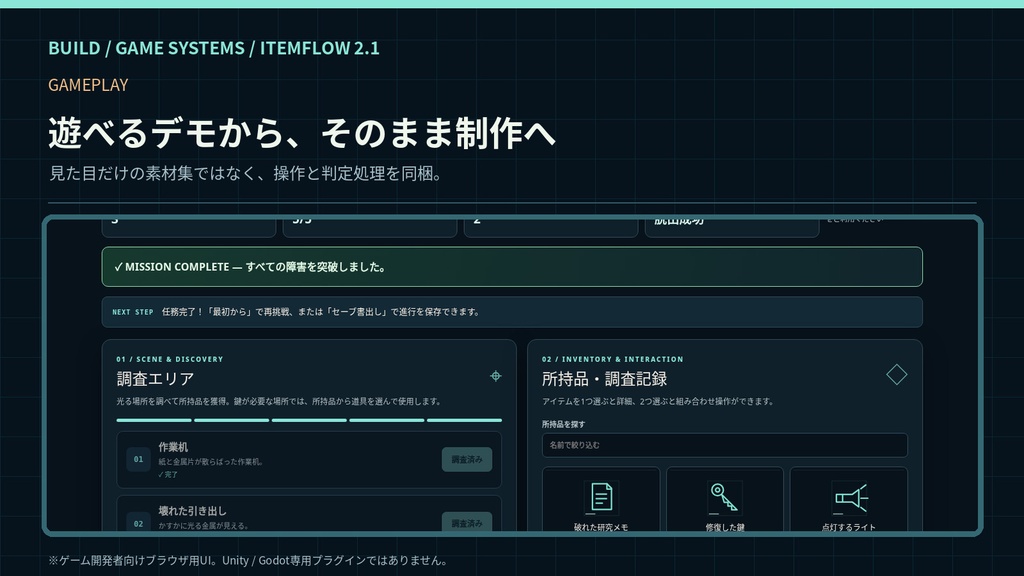Click the Unity / Godot footnote text
This screenshot has height=576, width=1024.
[248, 560]
